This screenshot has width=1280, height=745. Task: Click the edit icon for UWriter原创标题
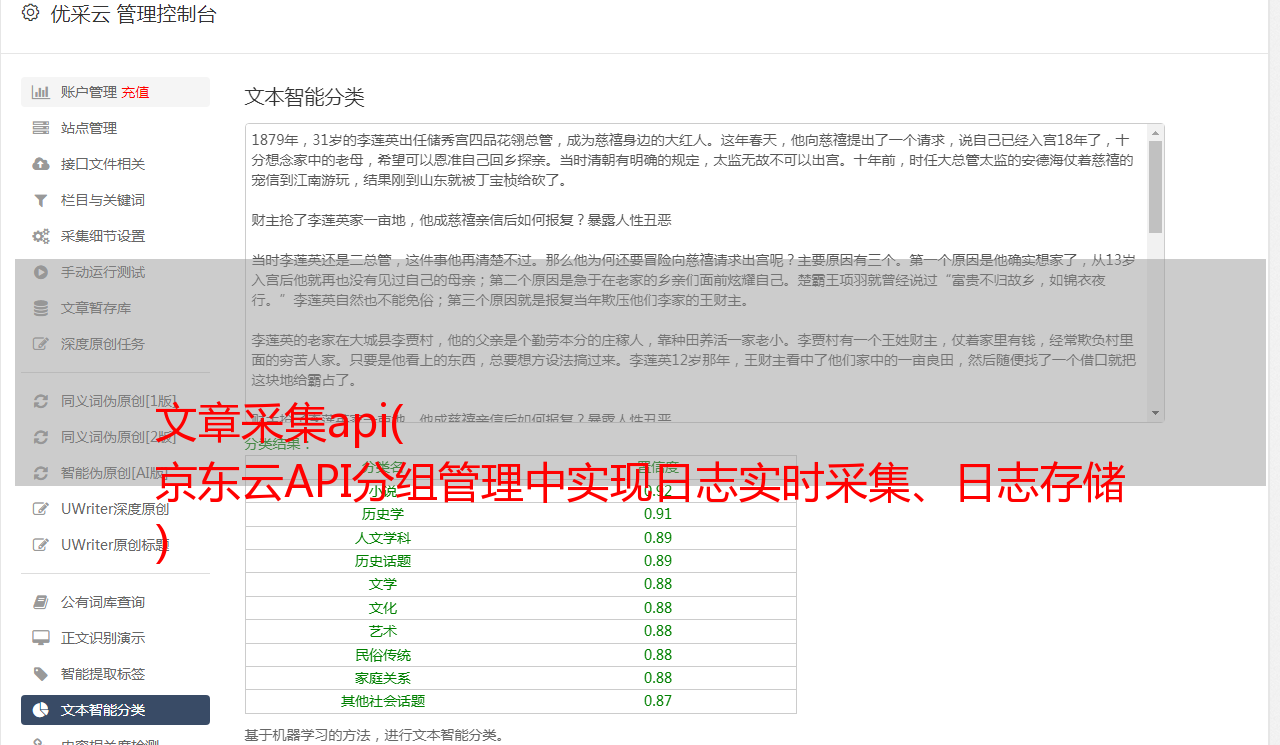pyautogui.click(x=41, y=545)
